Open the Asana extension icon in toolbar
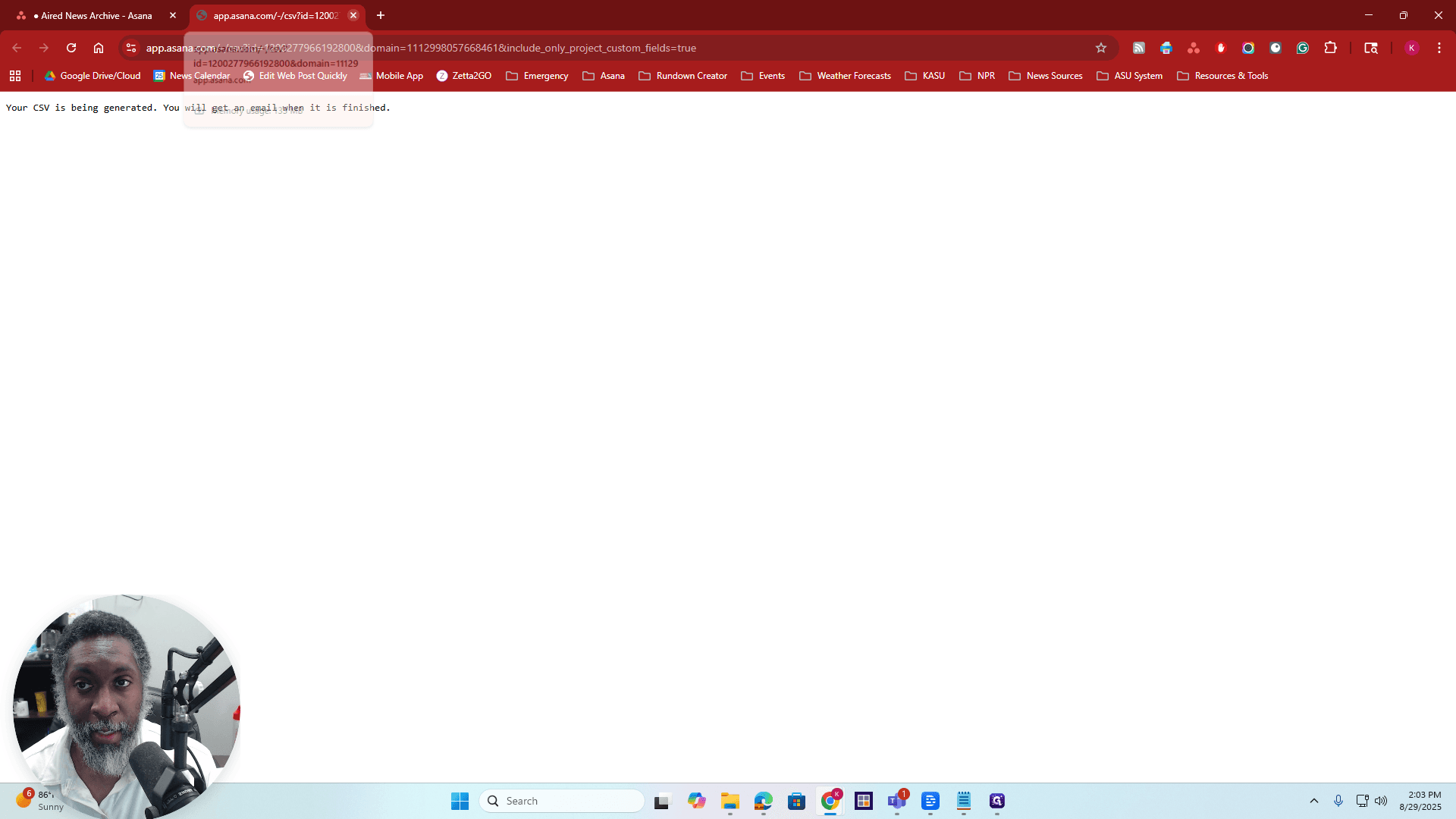Screen dimensions: 1456x819 pyautogui.click(x=1194, y=48)
